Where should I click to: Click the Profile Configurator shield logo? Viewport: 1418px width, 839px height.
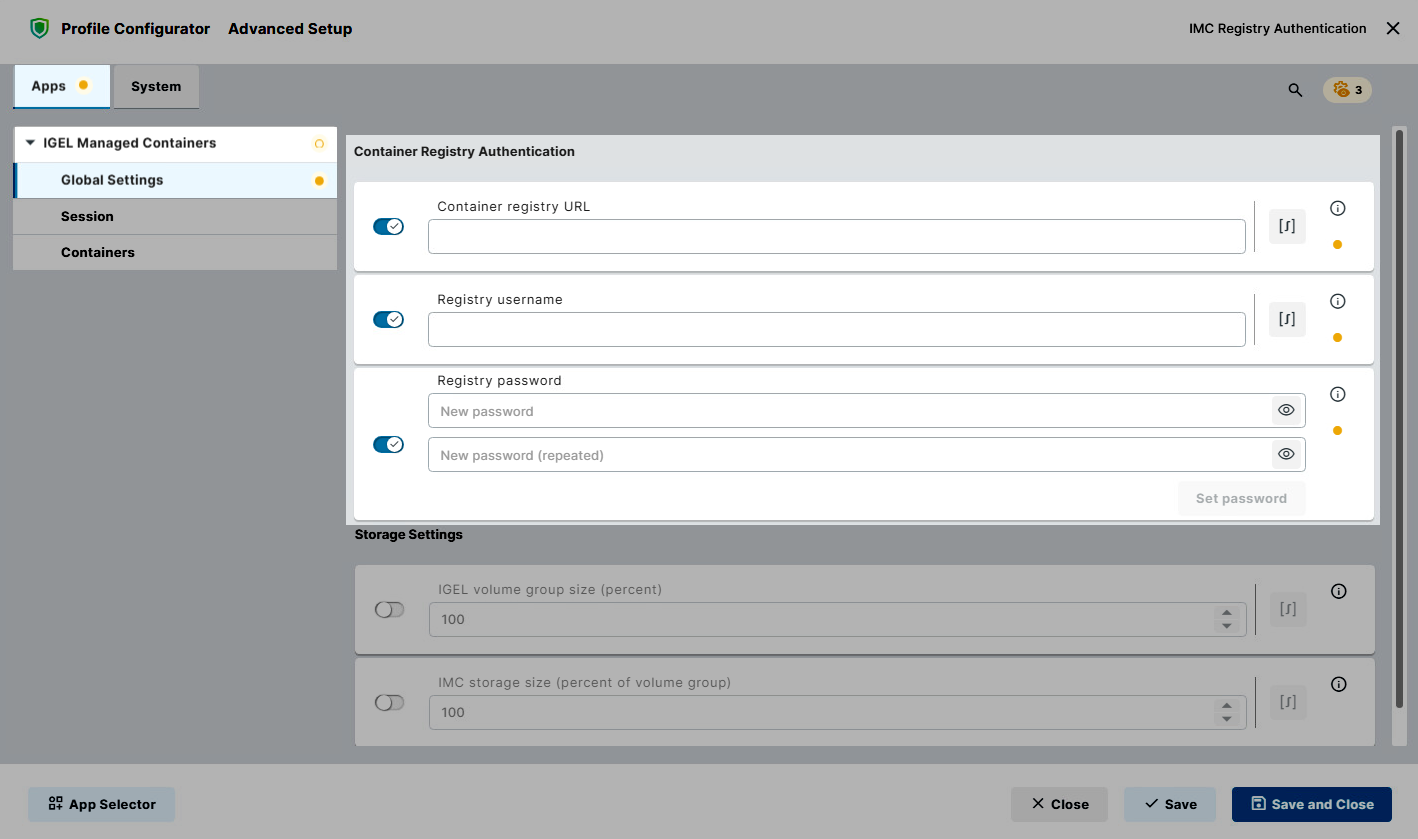pos(39,29)
